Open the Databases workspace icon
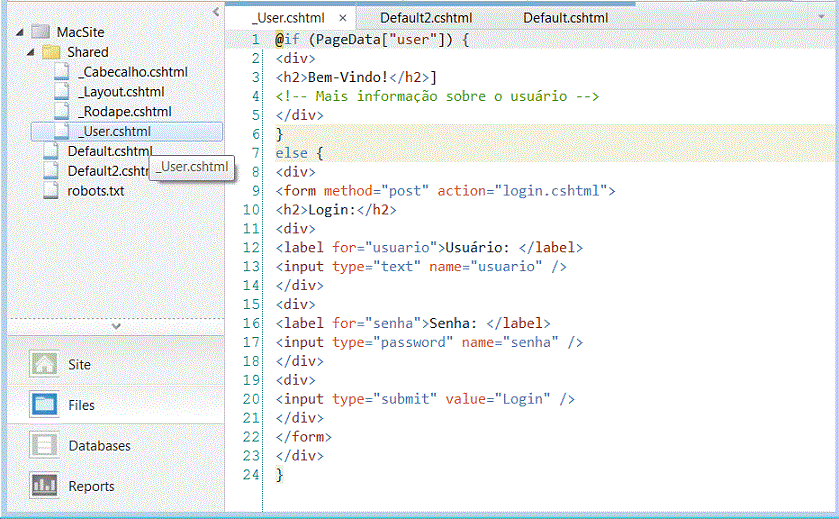Image resolution: width=839 pixels, height=519 pixels. point(44,446)
